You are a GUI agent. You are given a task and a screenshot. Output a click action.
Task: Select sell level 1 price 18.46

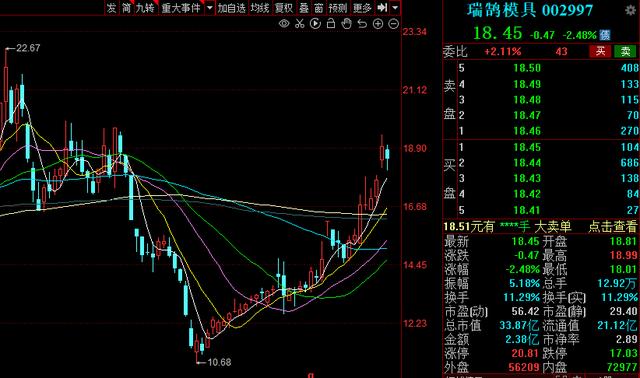(527, 131)
